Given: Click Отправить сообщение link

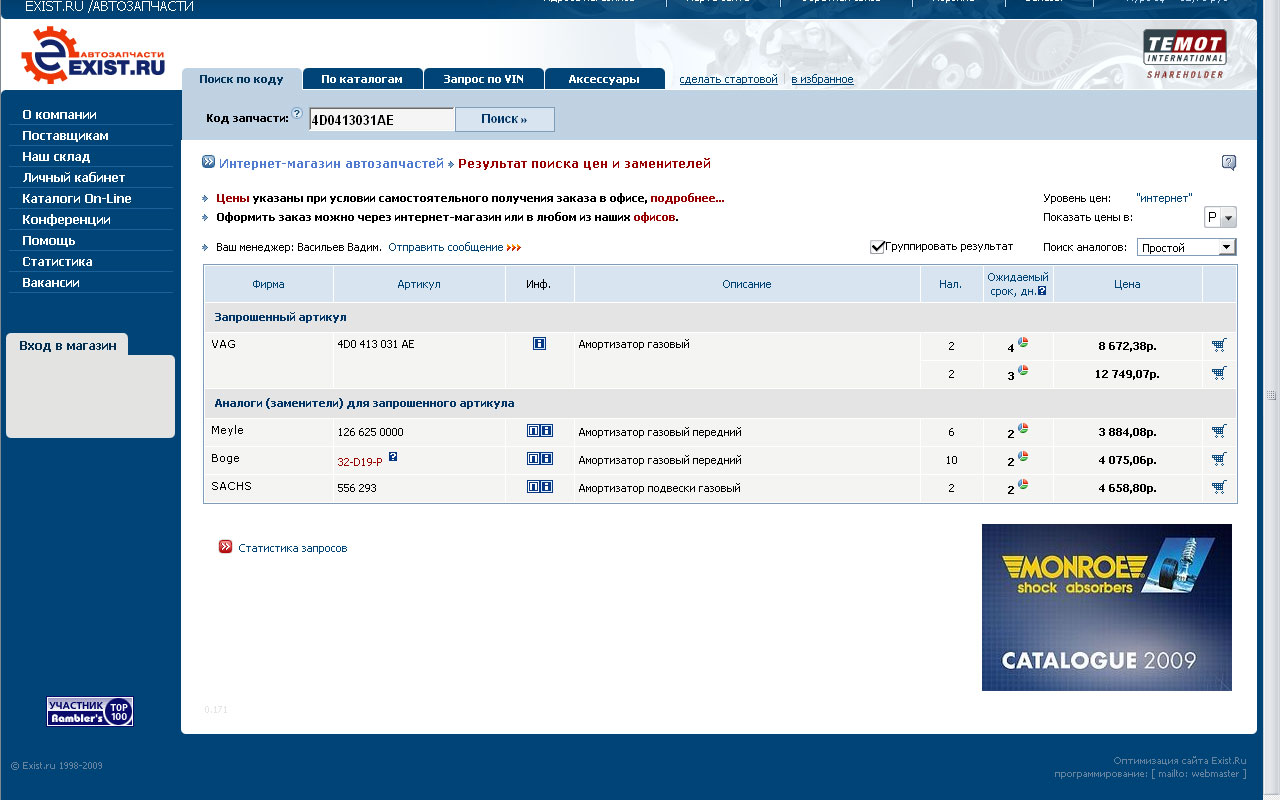Looking at the screenshot, I should 446,247.
